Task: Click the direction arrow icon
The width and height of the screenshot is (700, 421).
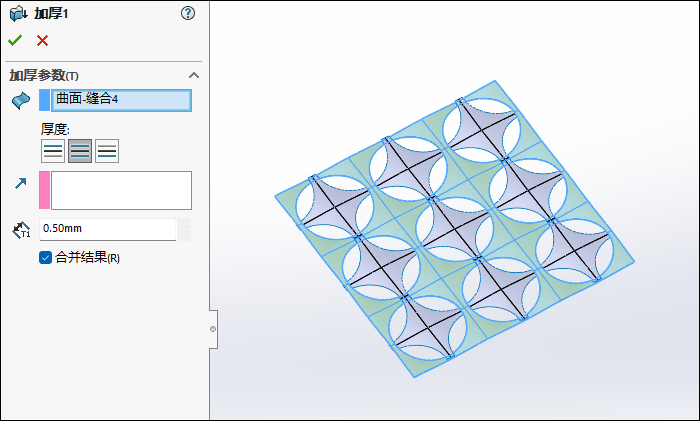Action: coord(21,183)
